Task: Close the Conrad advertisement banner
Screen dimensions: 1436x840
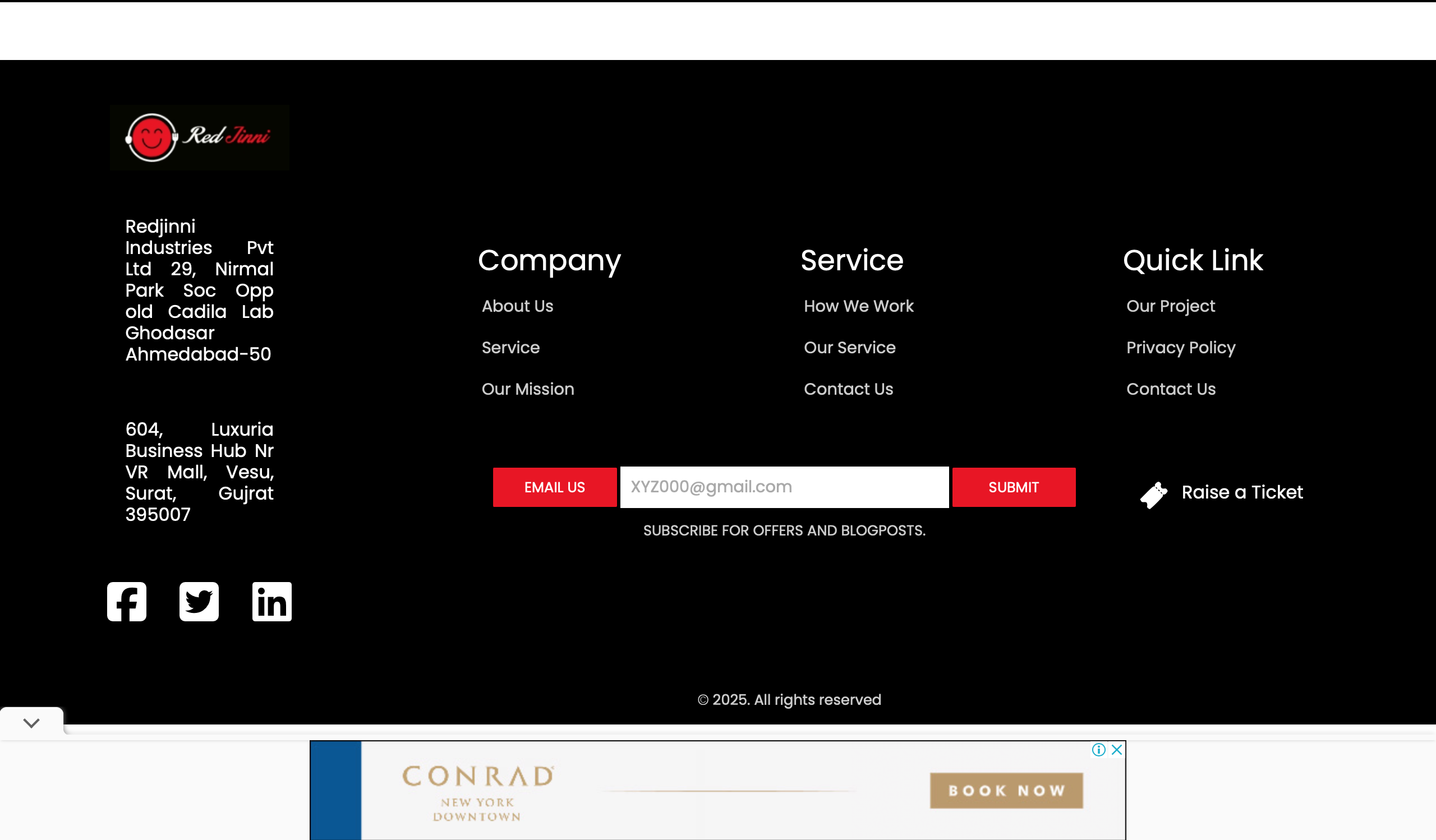Action: click(x=1117, y=750)
